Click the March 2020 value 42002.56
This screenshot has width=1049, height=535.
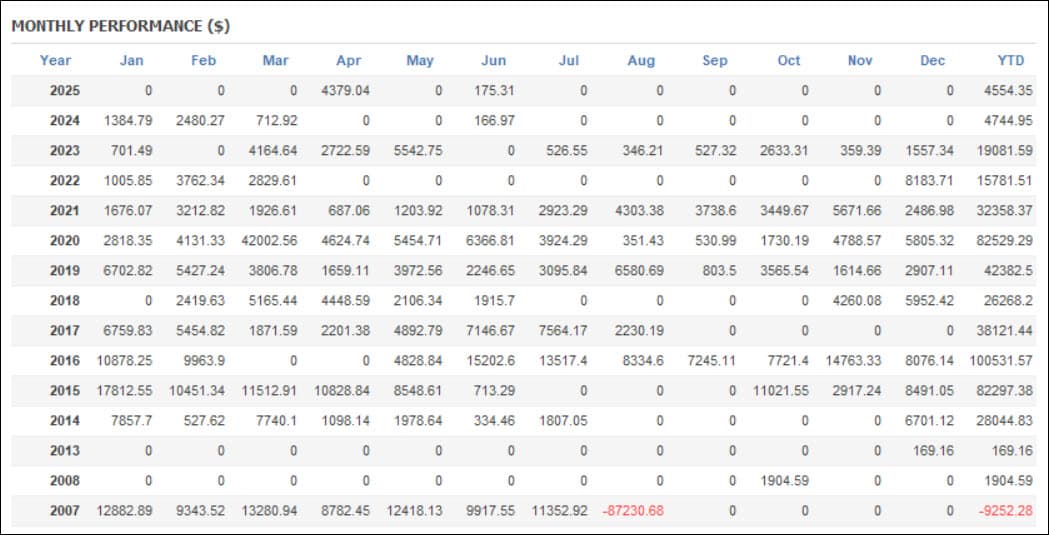pyautogui.click(x=270, y=241)
